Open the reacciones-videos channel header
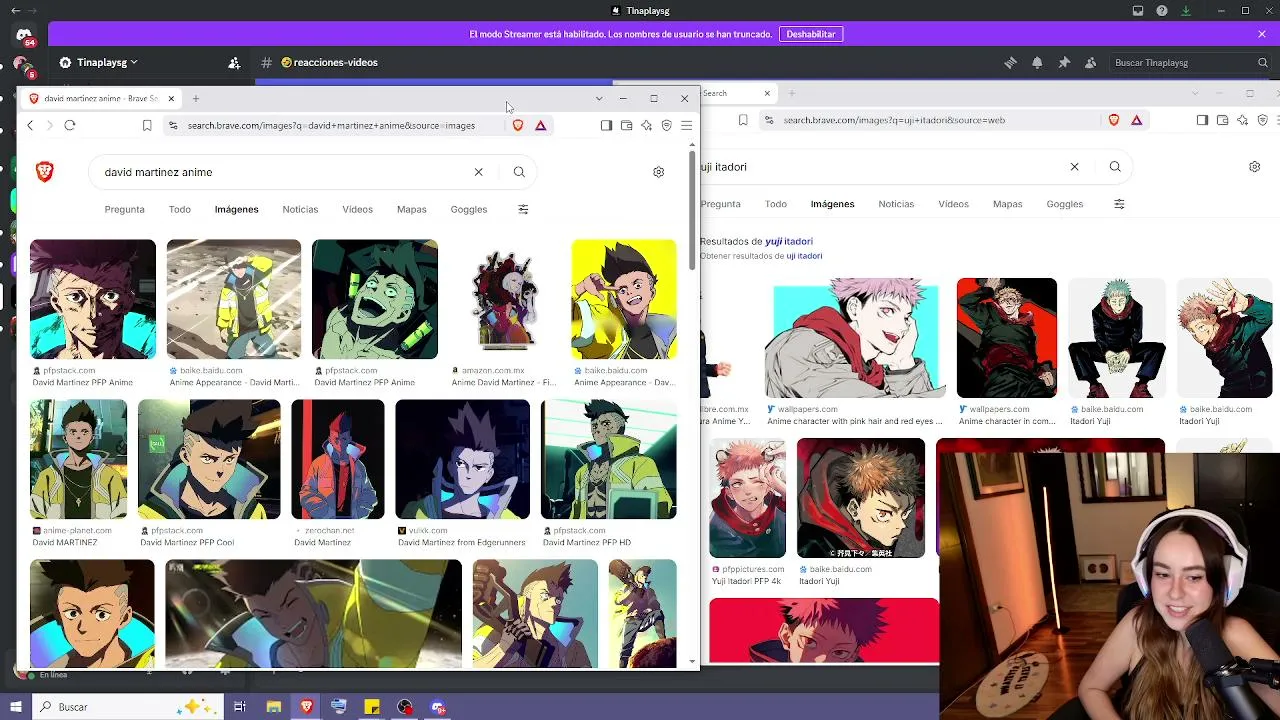1280x720 pixels. (x=329, y=62)
